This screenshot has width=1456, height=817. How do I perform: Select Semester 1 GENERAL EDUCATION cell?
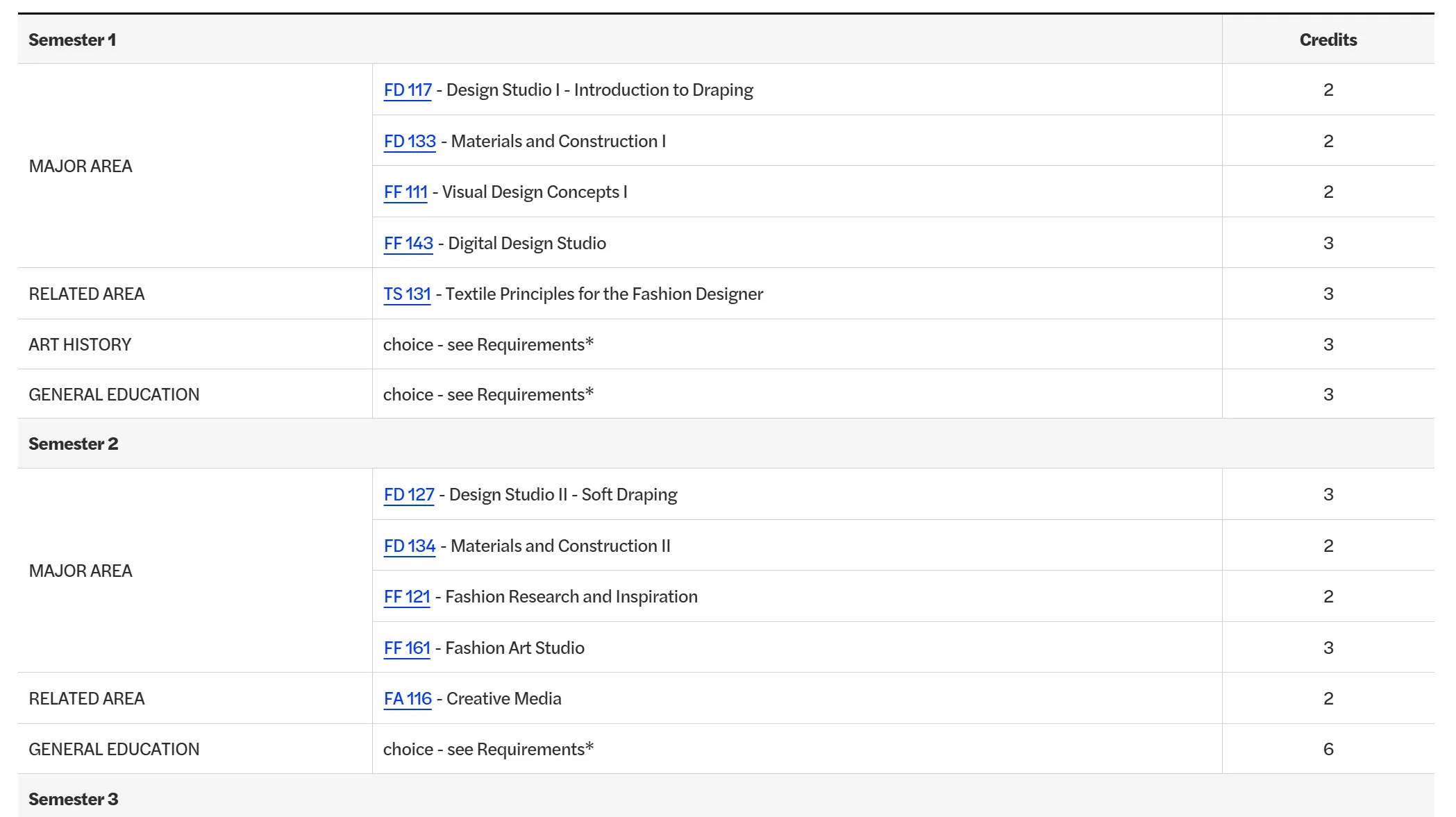pyautogui.click(x=195, y=394)
